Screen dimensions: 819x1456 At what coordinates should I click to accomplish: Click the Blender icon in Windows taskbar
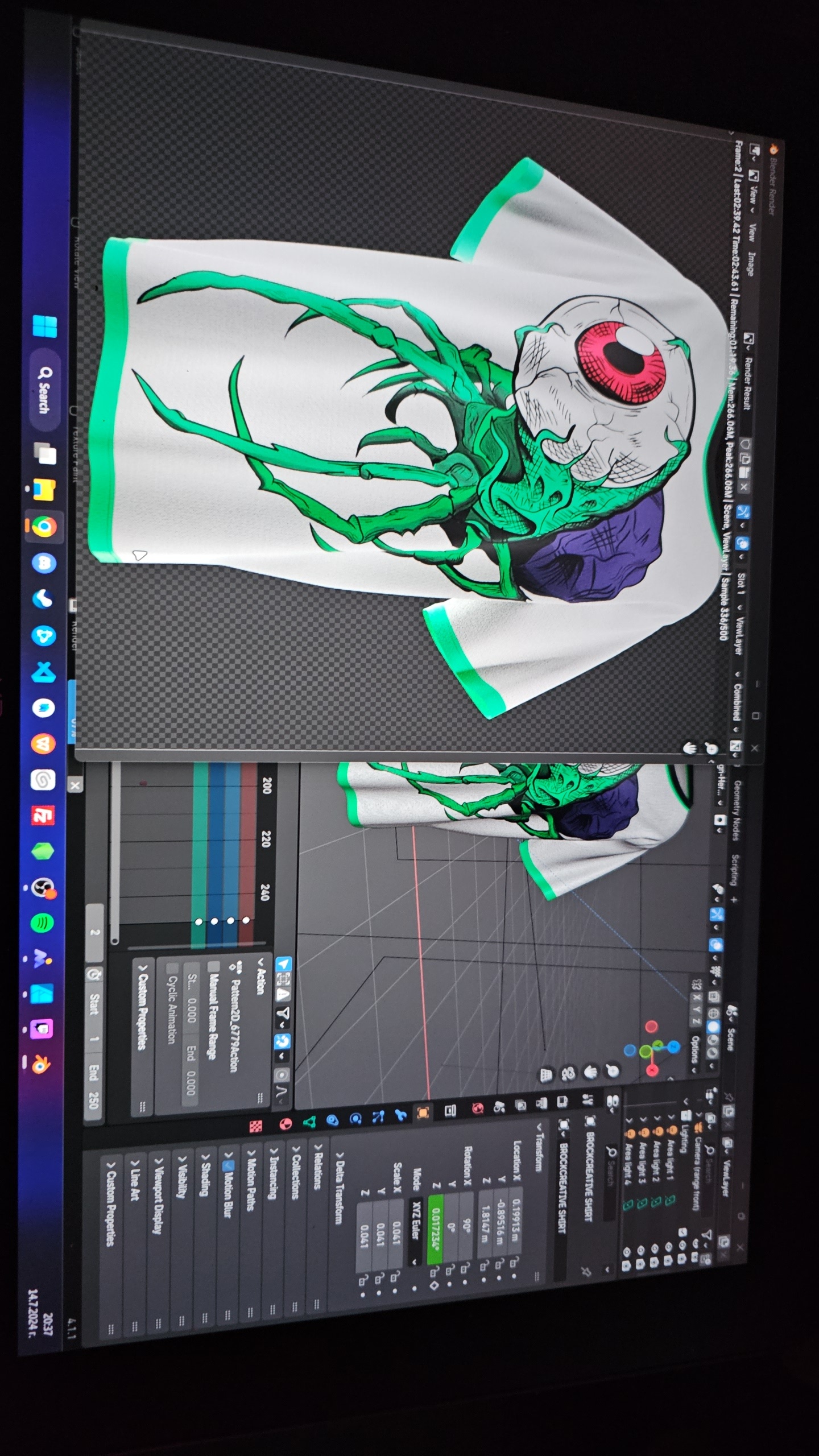pyautogui.click(x=41, y=1065)
